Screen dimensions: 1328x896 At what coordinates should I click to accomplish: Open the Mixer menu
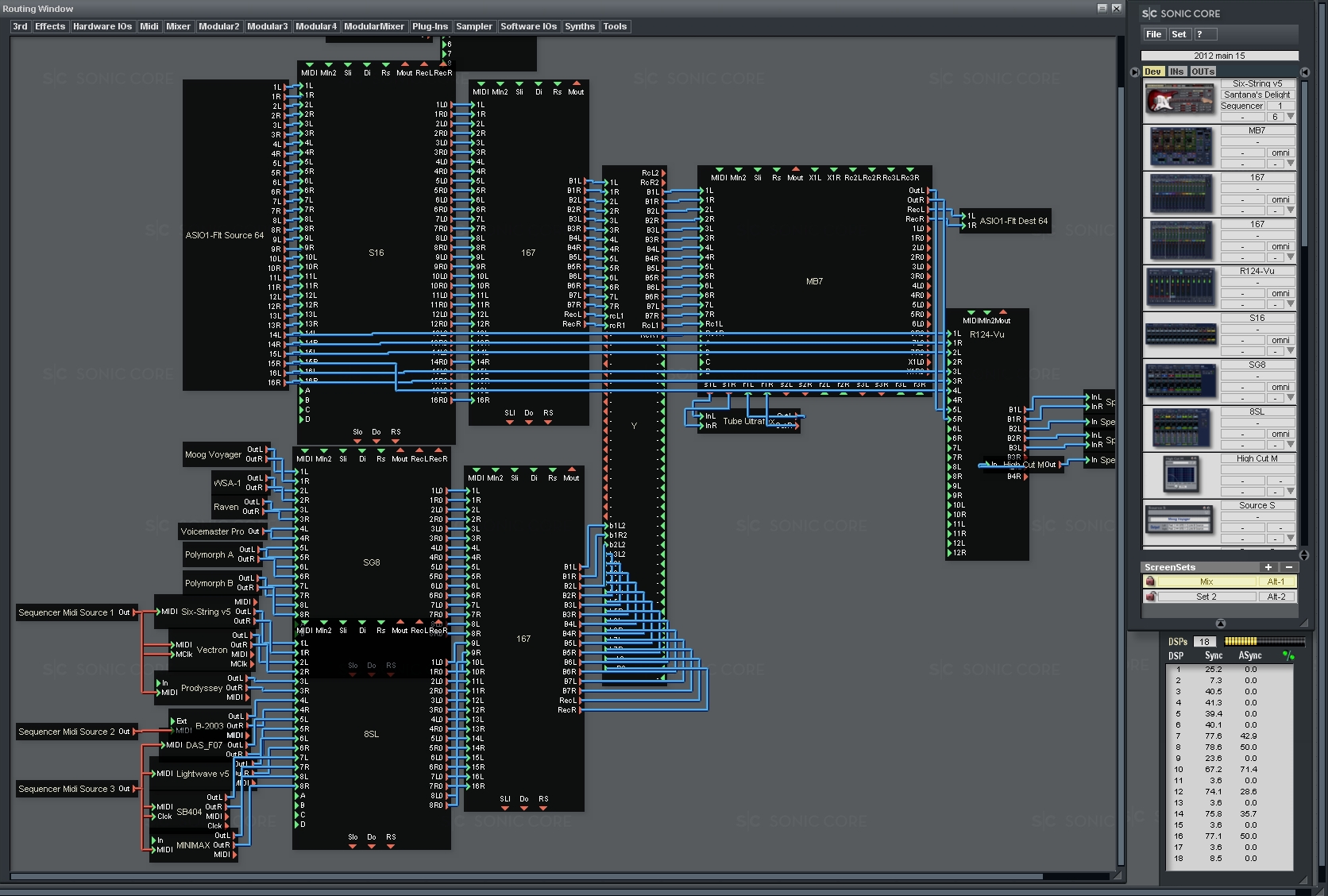(x=178, y=26)
